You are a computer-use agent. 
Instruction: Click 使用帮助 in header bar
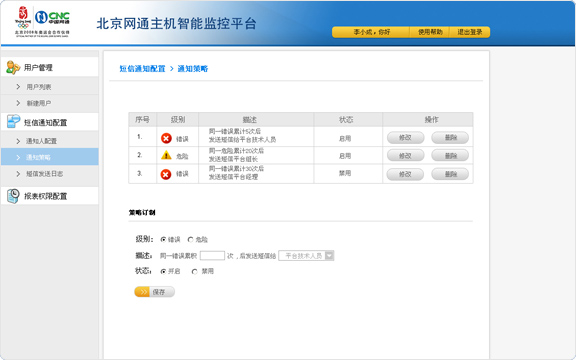point(430,32)
